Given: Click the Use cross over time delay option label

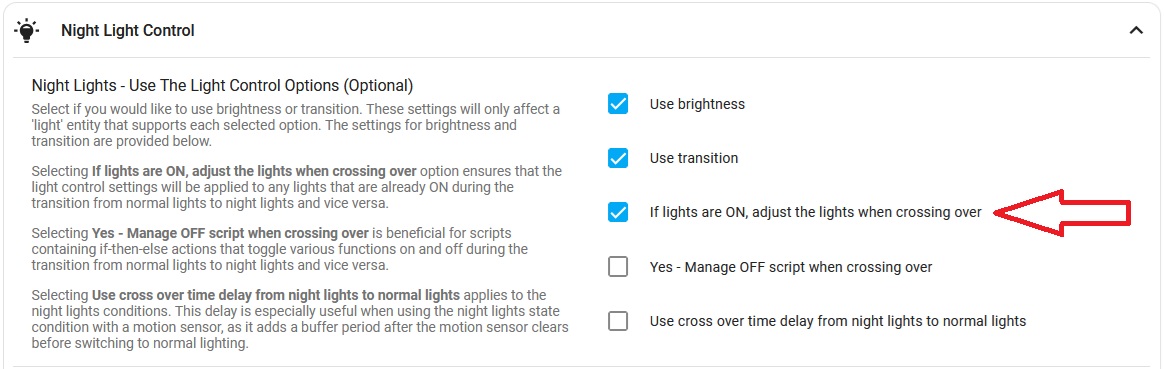Looking at the screenshot, I should 837,321.
